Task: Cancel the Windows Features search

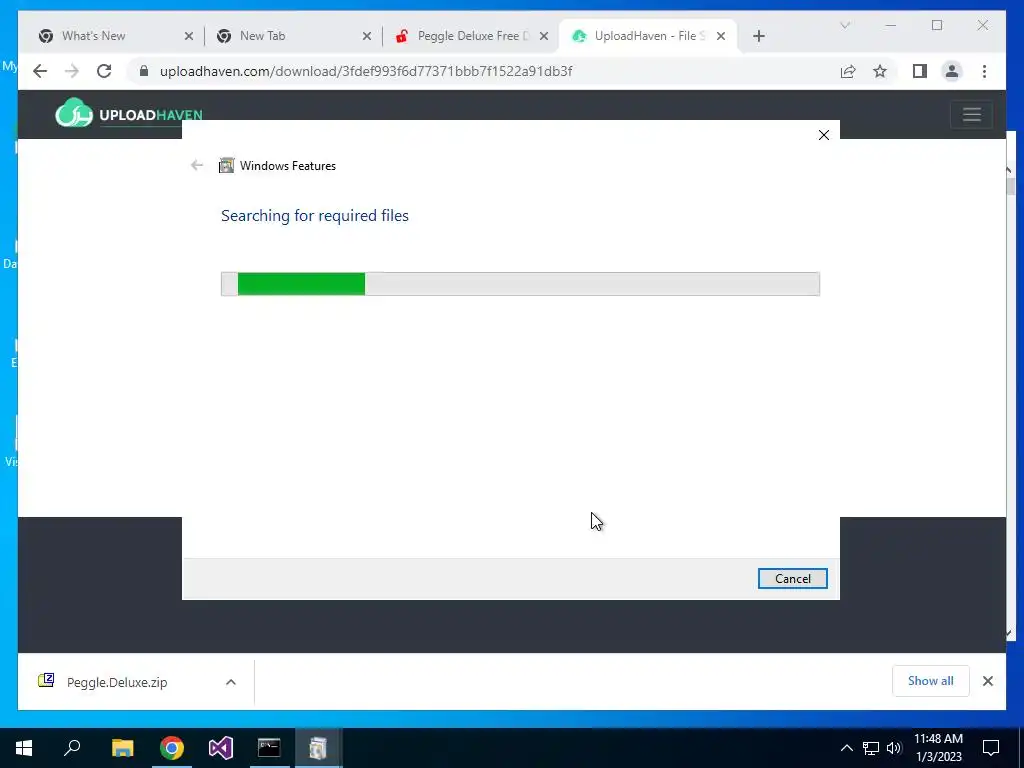Action: tap(792, 579)
